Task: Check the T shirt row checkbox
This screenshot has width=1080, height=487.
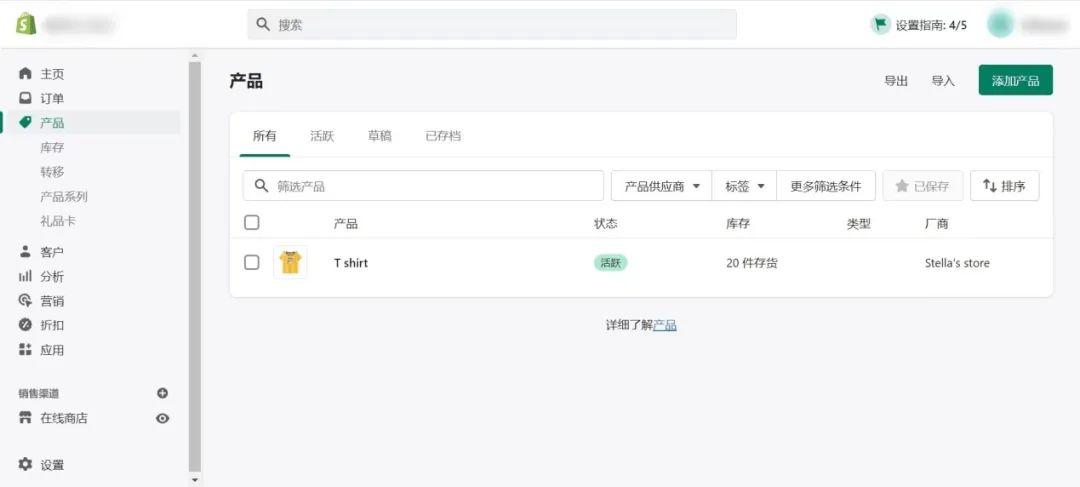Action: pos(252,263)
